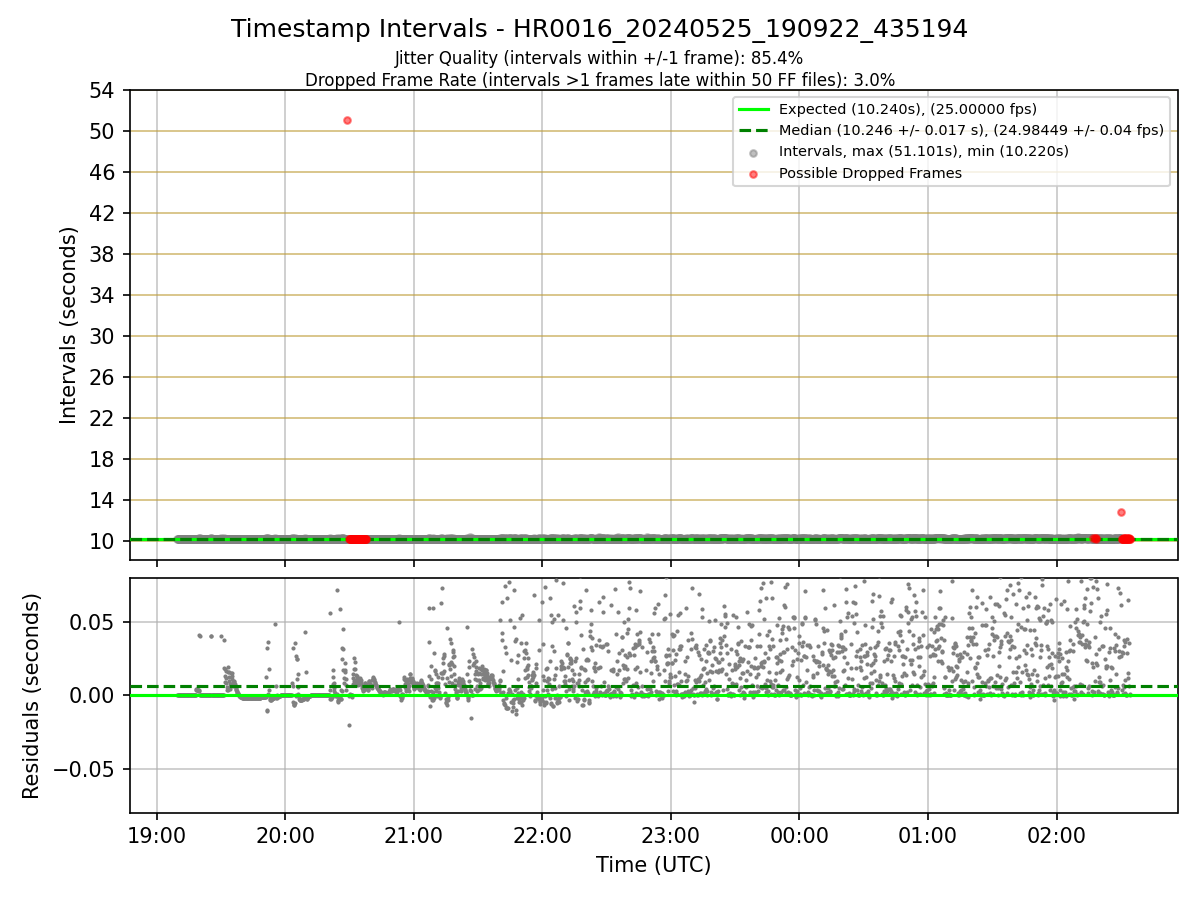Click the 21:00 x-axis tick label
Viewport: 1200px width, 900px height.
click(413, 834)
